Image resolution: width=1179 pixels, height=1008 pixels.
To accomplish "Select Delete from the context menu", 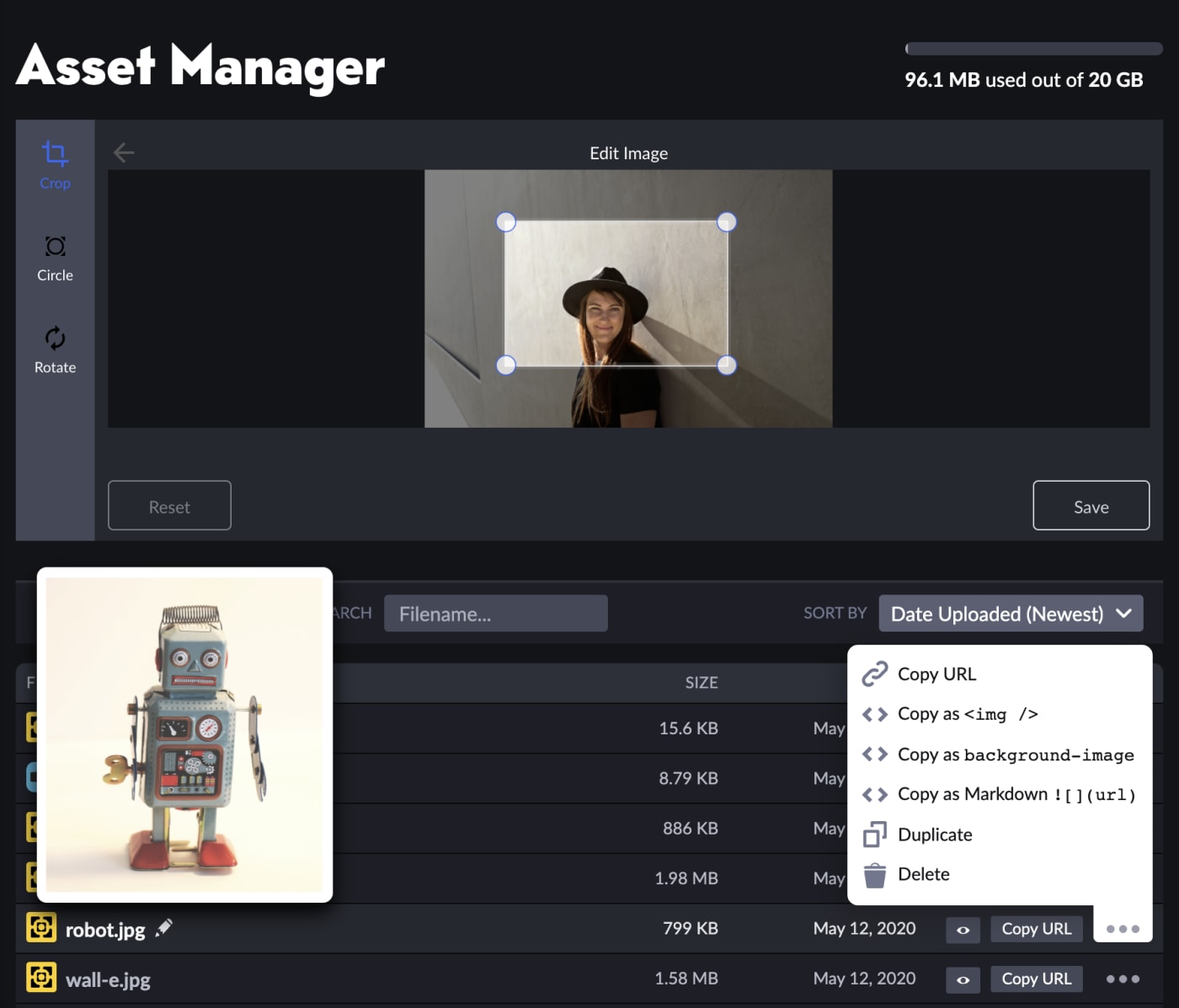I will (x=923, y=874).
